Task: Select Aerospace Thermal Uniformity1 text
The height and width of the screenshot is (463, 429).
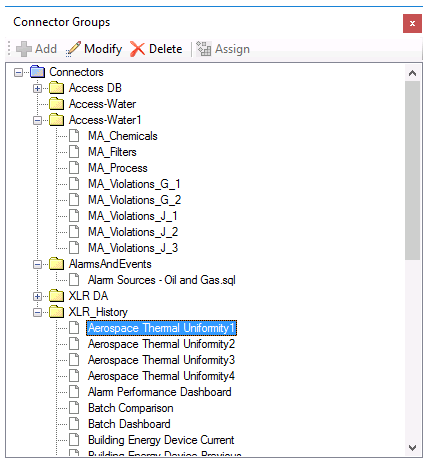Action: pos(162,328)
